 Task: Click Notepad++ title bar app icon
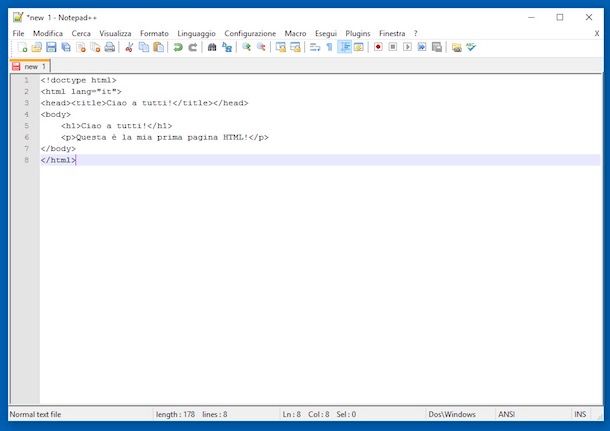click(18, 17)
